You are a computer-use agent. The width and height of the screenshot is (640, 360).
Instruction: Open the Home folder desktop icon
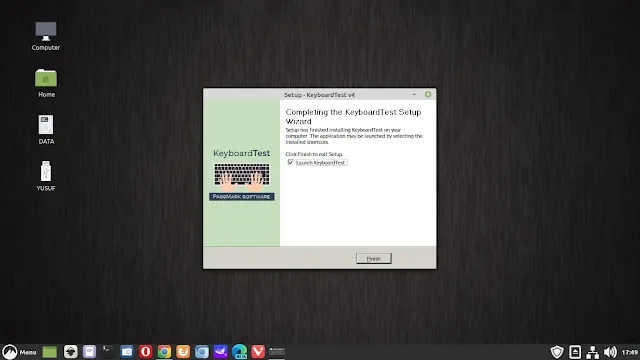46,83
